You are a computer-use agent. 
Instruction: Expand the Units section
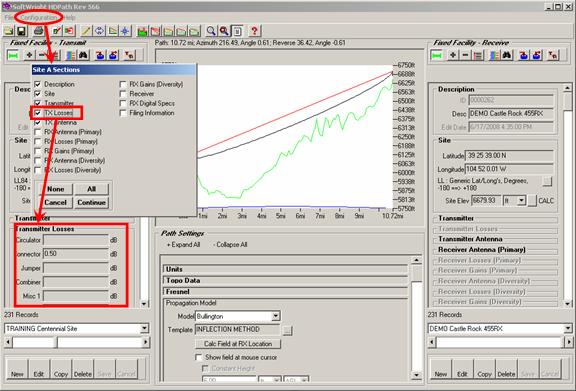coord(285,269)
